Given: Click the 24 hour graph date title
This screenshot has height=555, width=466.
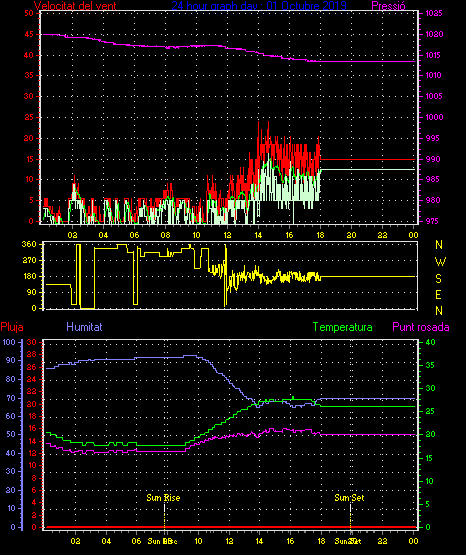Looking at the screenshot, I should (259, 6).
